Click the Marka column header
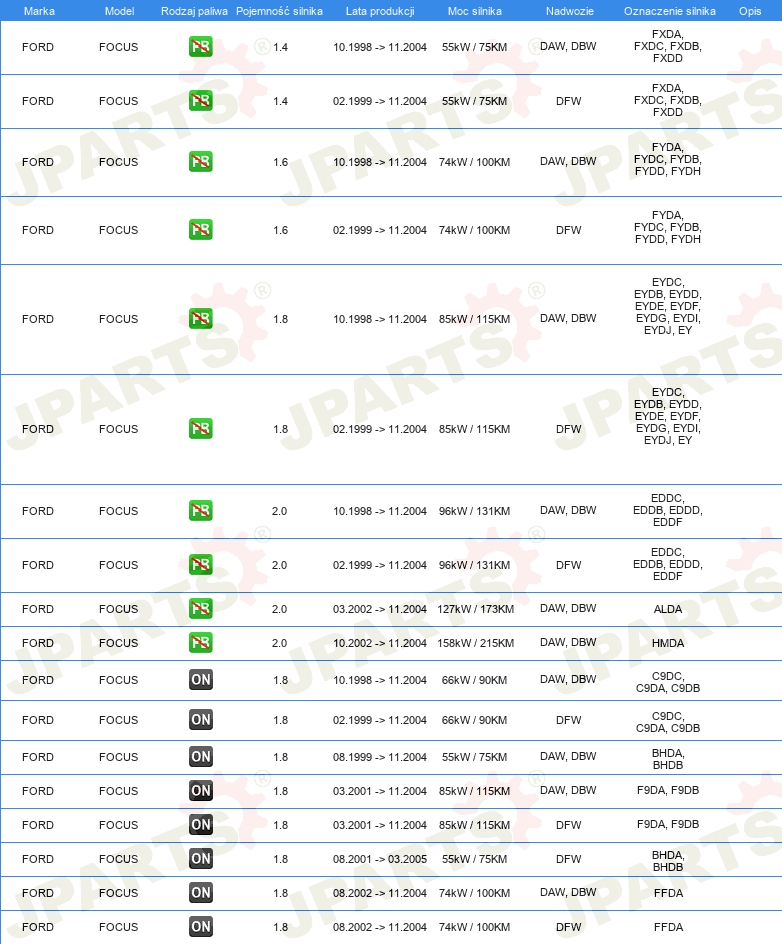Image resolution: width=782 pixels, height=944 pixels. (39, 11)
